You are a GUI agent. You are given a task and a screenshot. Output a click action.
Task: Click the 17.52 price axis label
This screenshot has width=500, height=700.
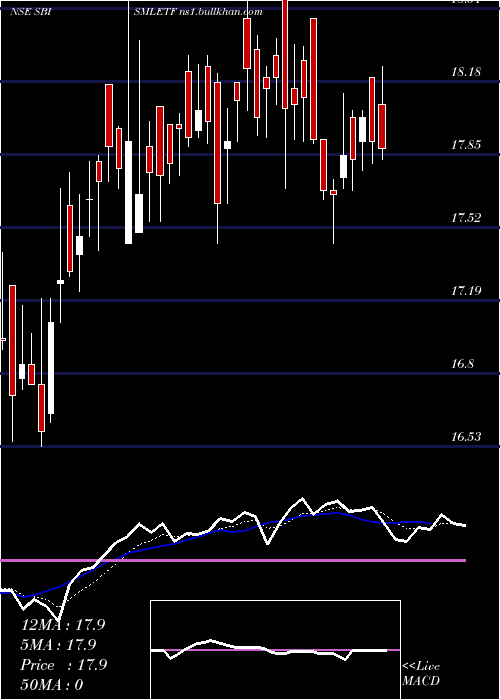click(x=466, y=218)
